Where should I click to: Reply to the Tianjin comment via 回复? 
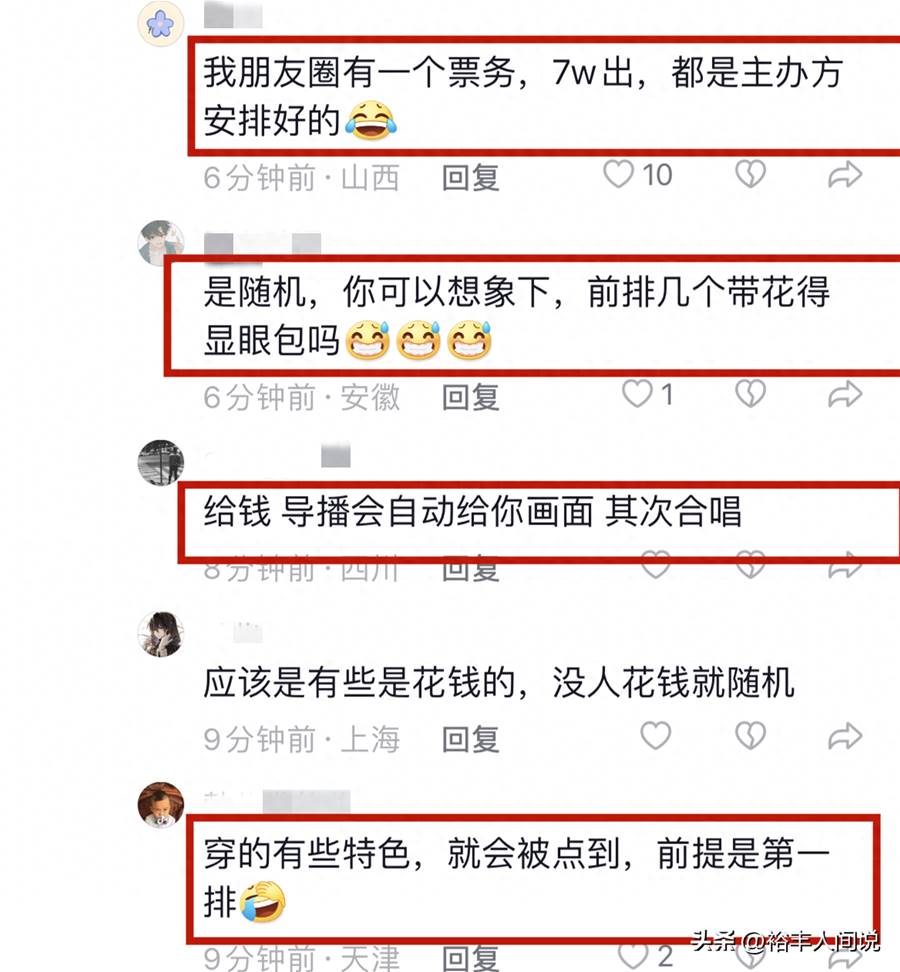click(471, 958)
